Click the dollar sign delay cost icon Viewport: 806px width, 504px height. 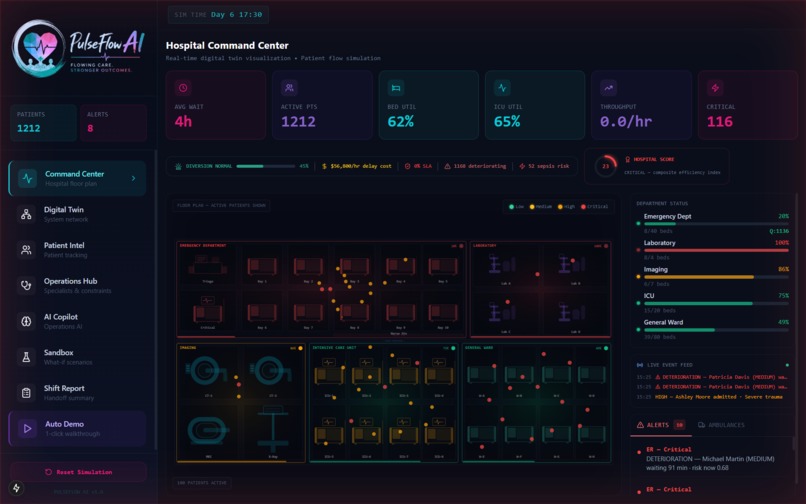[324, 167]
